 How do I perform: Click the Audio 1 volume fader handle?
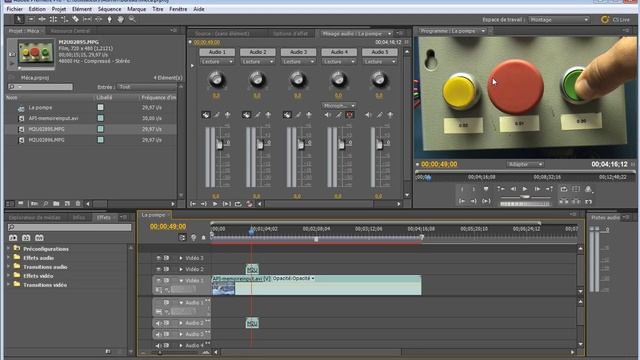pyautogui.click(x=220, y=144)
